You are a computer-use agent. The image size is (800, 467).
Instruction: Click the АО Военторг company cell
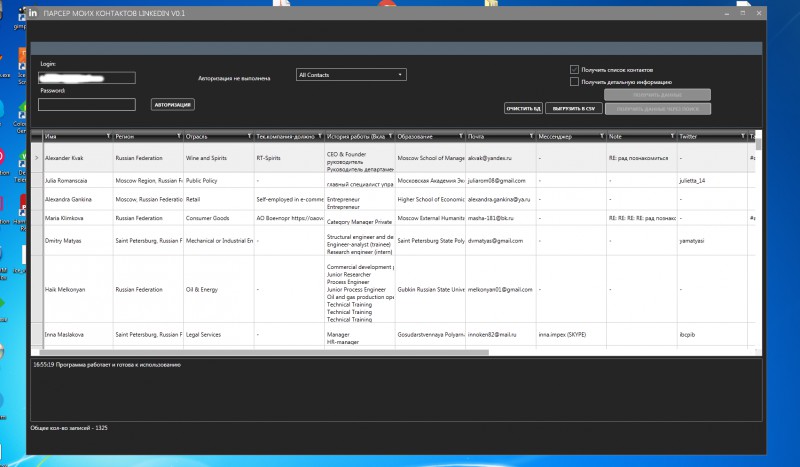(289, 218)
